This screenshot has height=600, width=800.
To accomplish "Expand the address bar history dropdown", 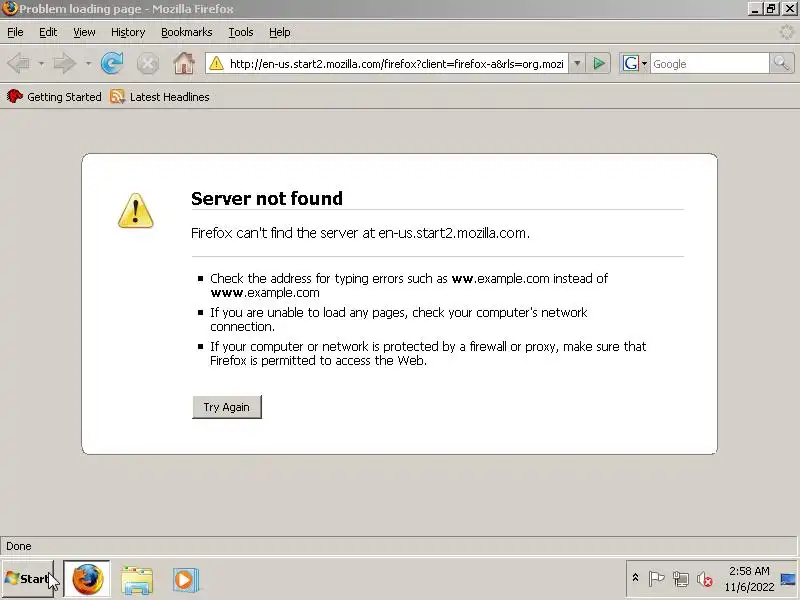I will click(x=577, y=64).
